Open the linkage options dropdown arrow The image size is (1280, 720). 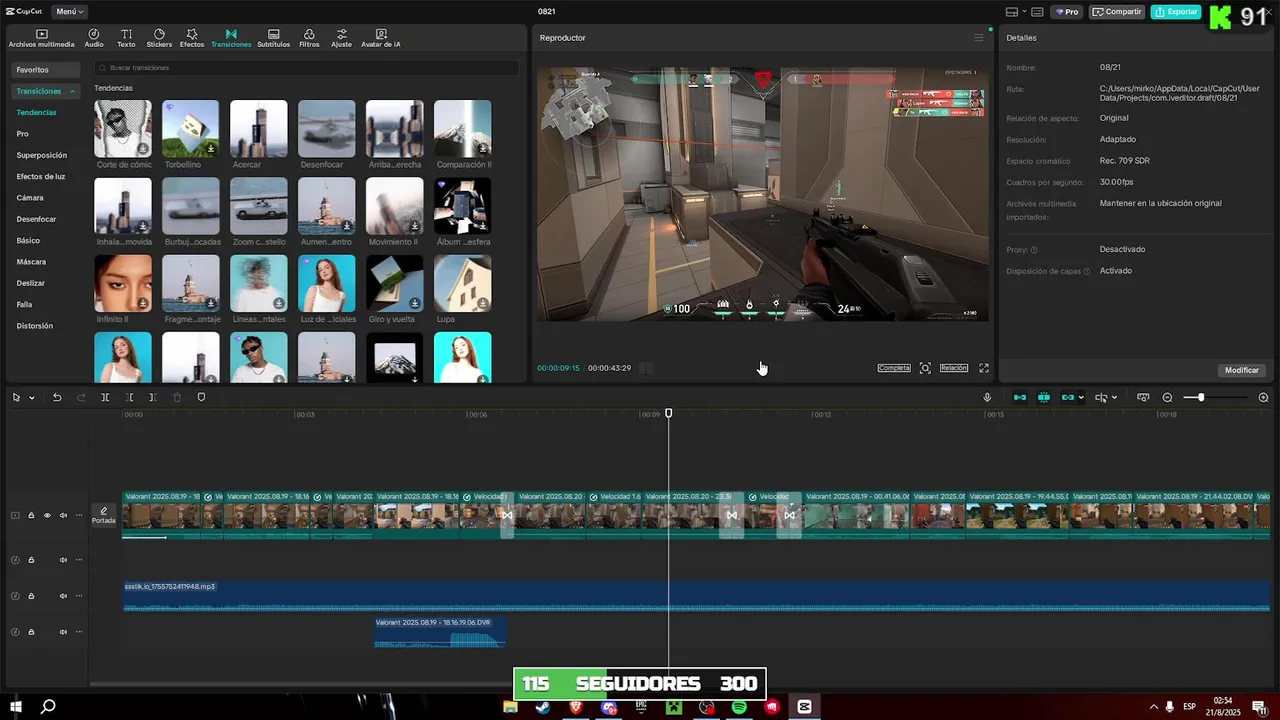[x=1082, y=398]
